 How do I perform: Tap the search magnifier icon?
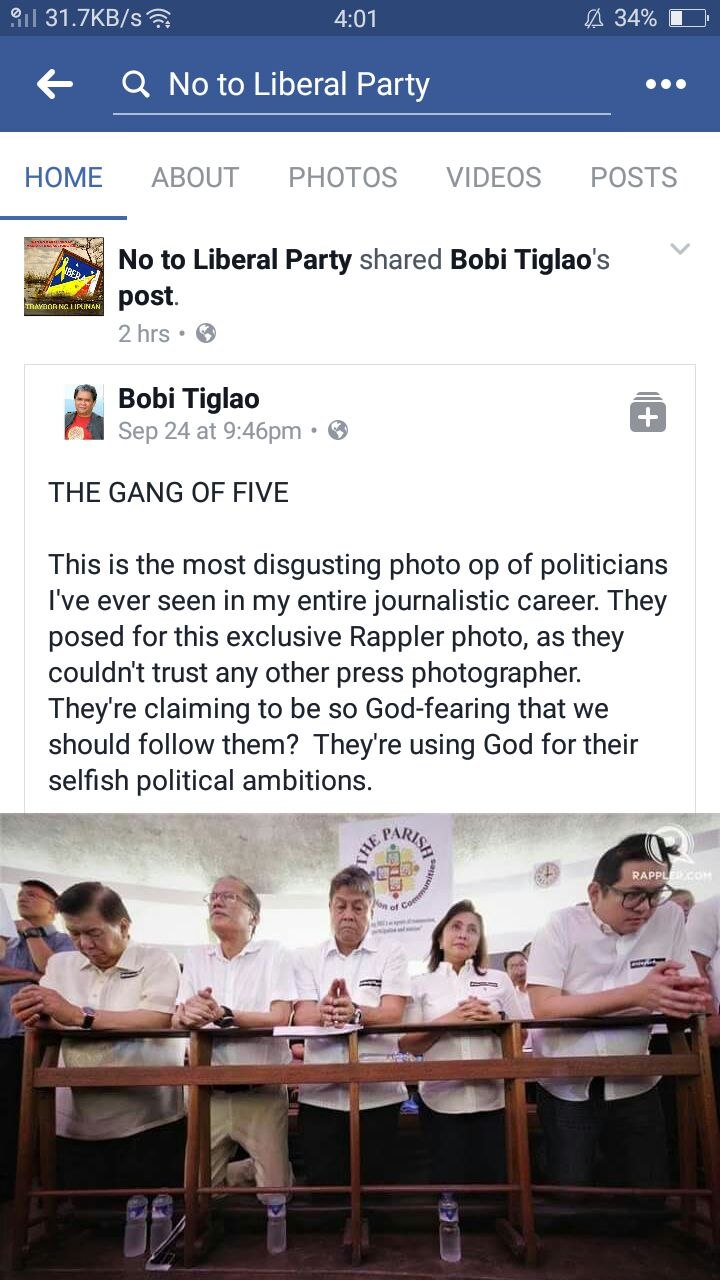(x=135, y=85)
